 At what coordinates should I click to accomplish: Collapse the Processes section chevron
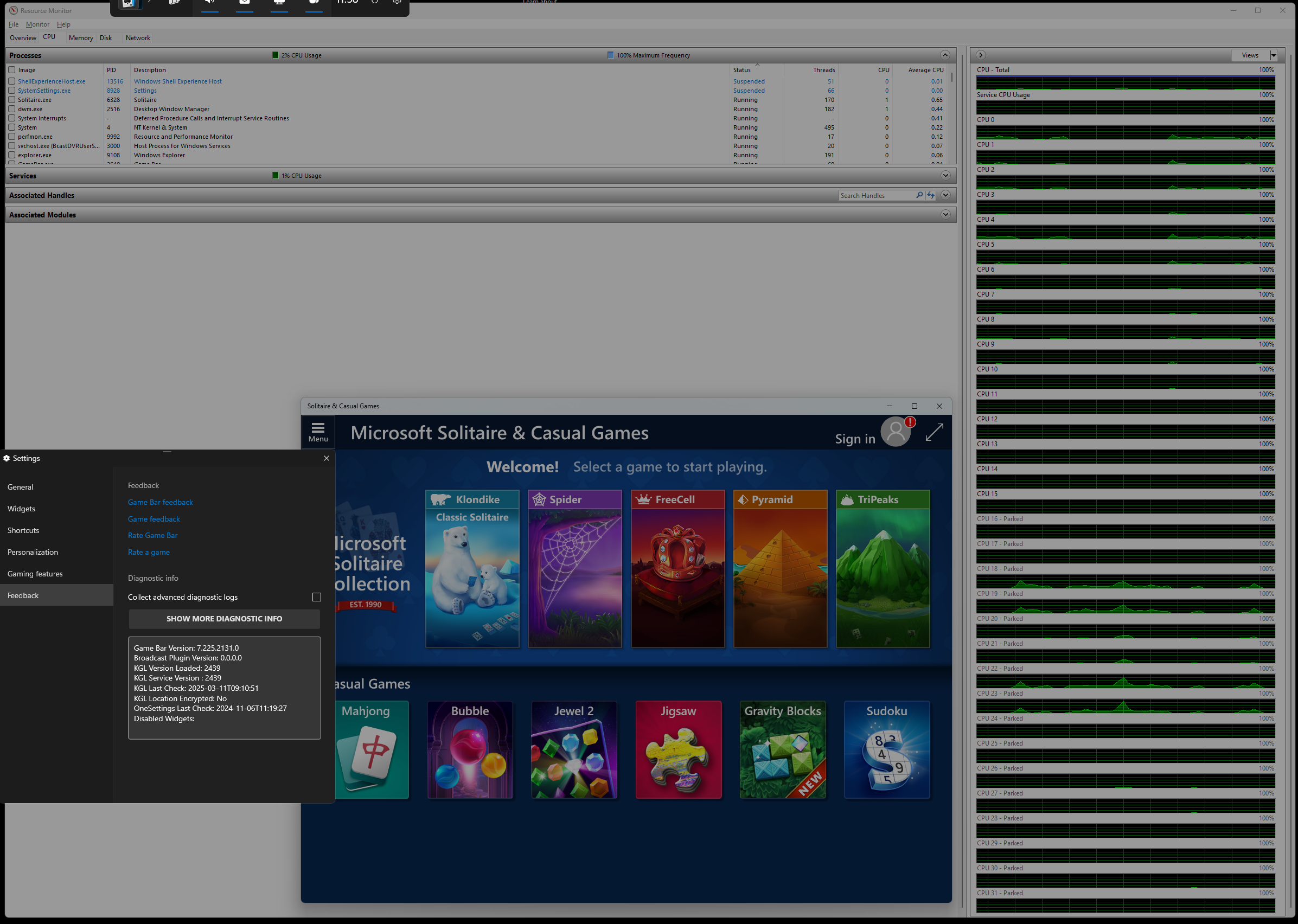(945, 55)
